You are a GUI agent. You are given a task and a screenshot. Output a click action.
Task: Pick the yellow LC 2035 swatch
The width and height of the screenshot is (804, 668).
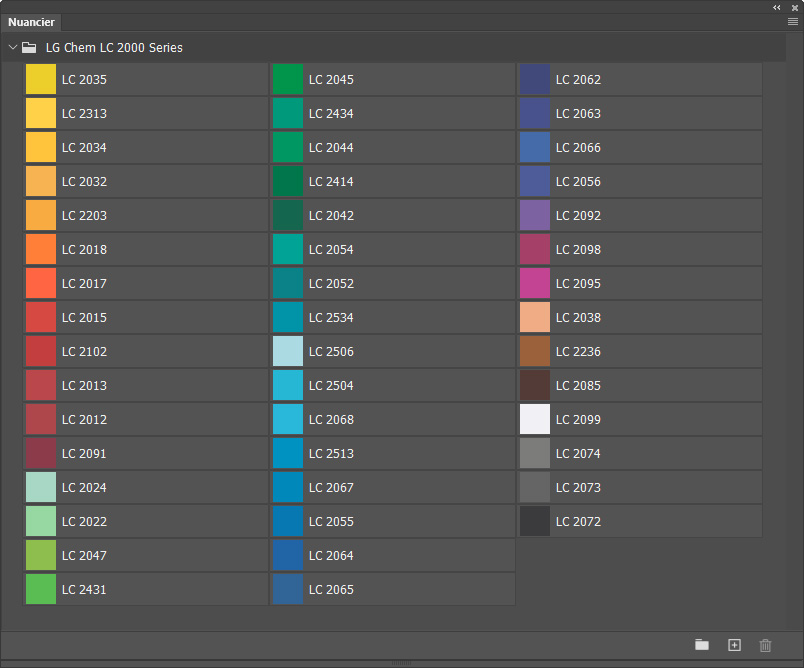coord(41,79)
